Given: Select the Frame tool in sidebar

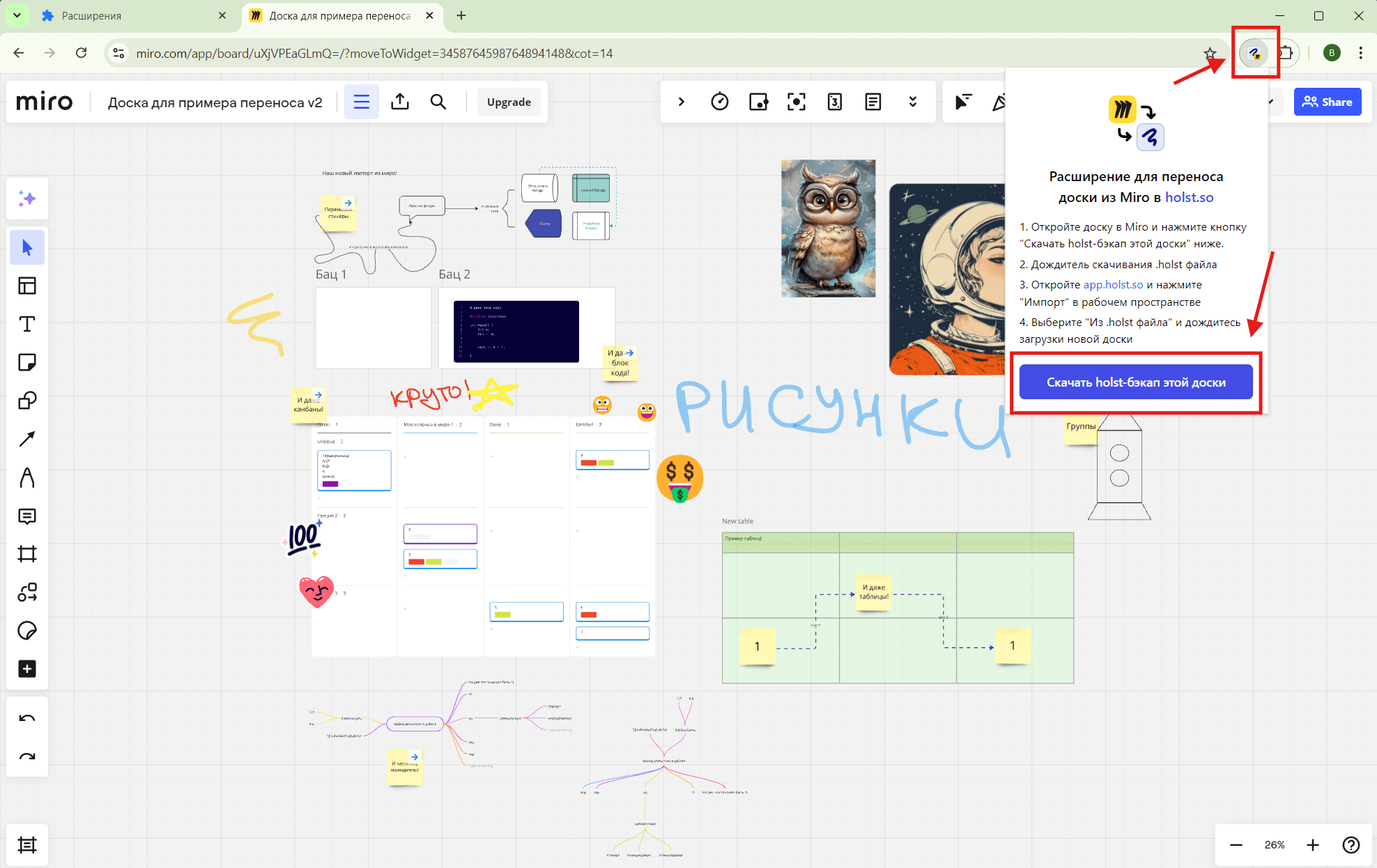Looking at the screenshot, I should 27,554.
